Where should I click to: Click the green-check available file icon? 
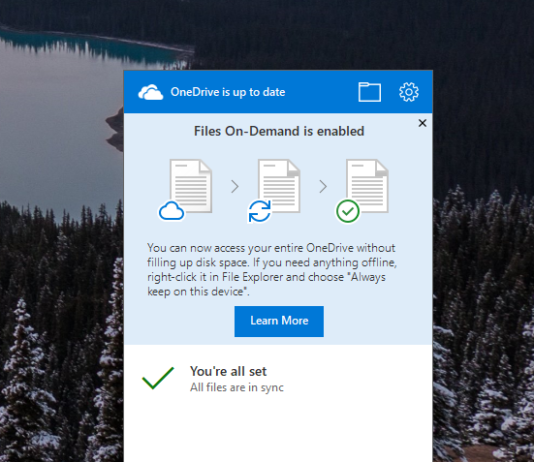click(362, 191)
